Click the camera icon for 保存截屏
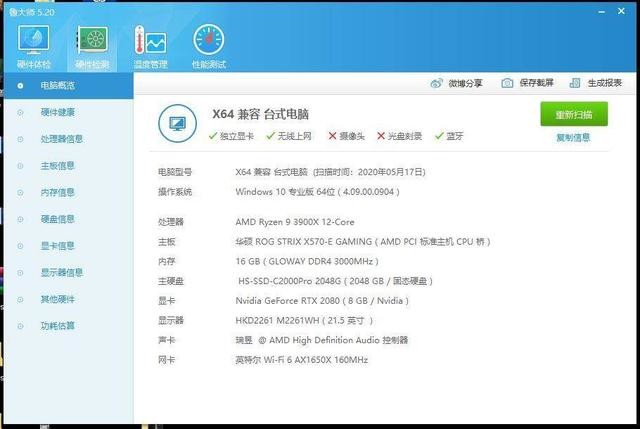Viewport: 640px width, 429px height. [x=507, y=83]
